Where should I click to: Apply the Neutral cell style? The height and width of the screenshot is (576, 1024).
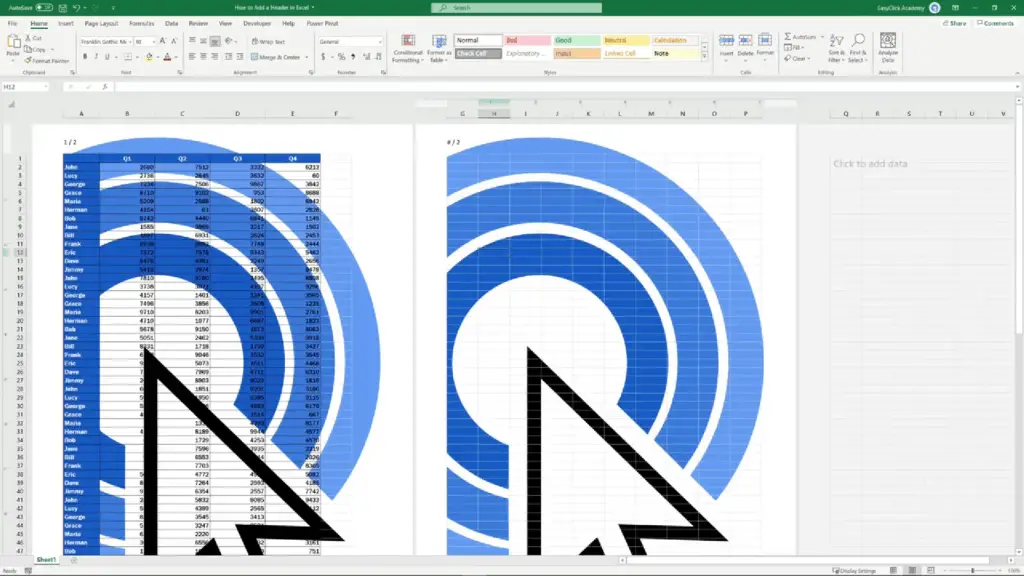(x=625, y=40)
